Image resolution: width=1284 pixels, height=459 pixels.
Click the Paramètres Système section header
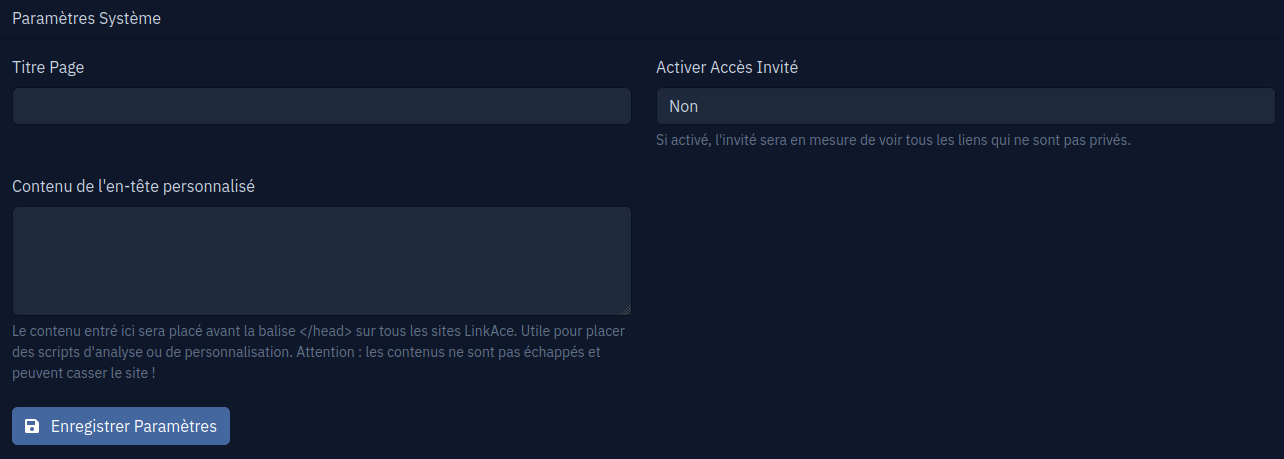click(x=86, y=18)
